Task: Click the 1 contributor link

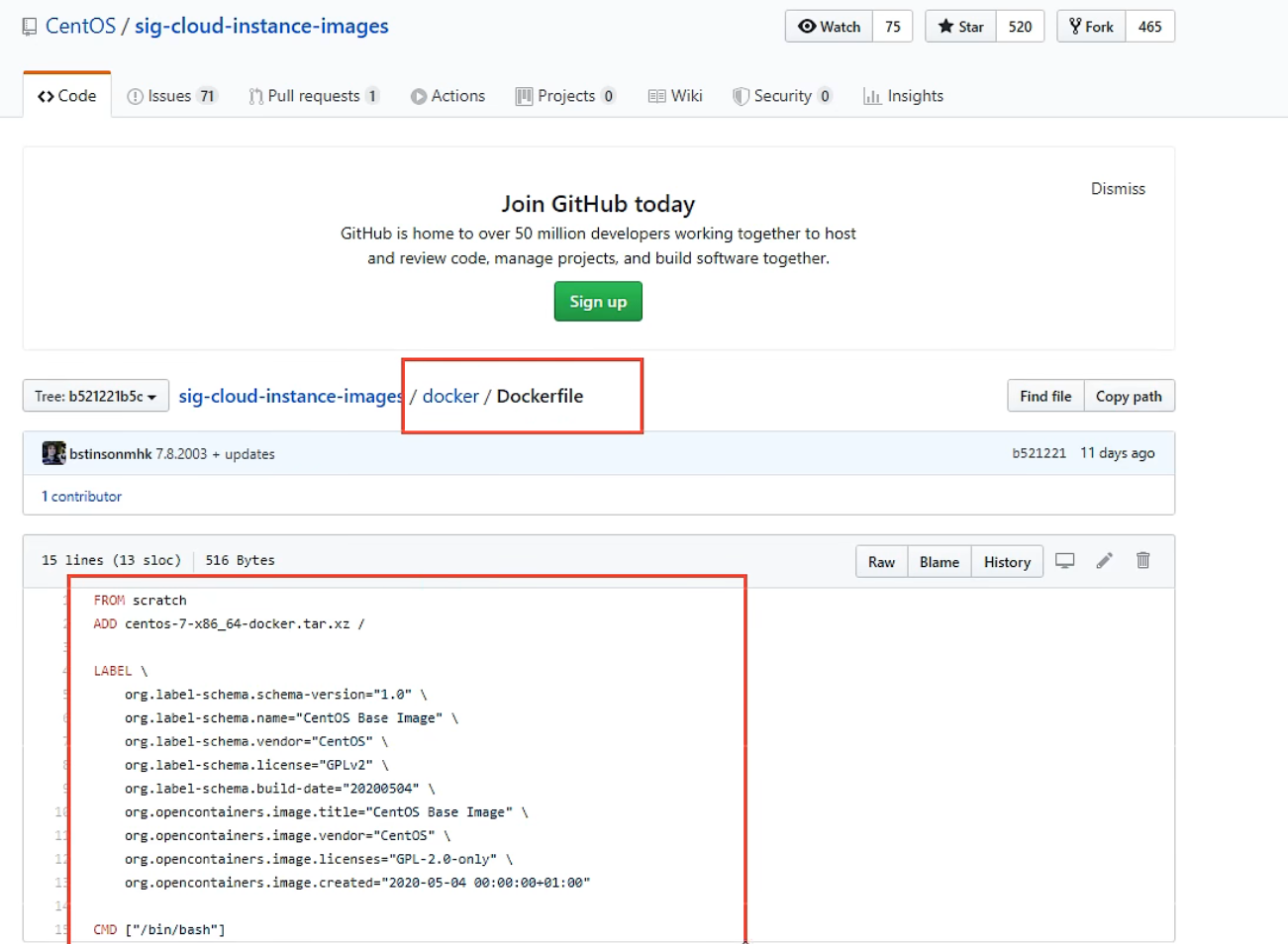Action: (x=81, y=497)
